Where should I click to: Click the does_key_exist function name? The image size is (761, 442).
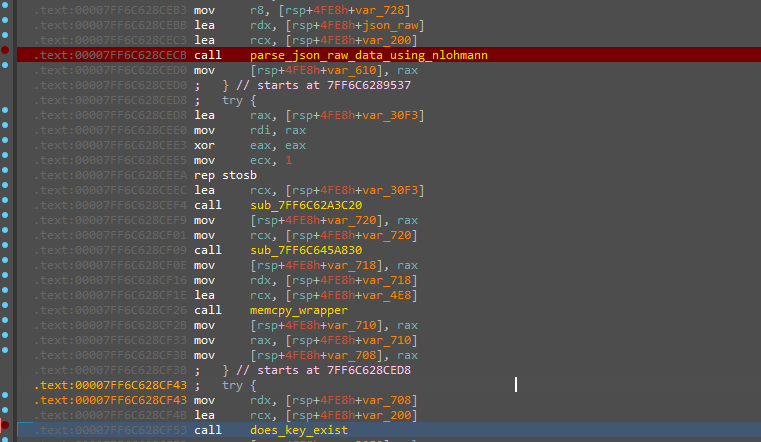tap(299, 430)
